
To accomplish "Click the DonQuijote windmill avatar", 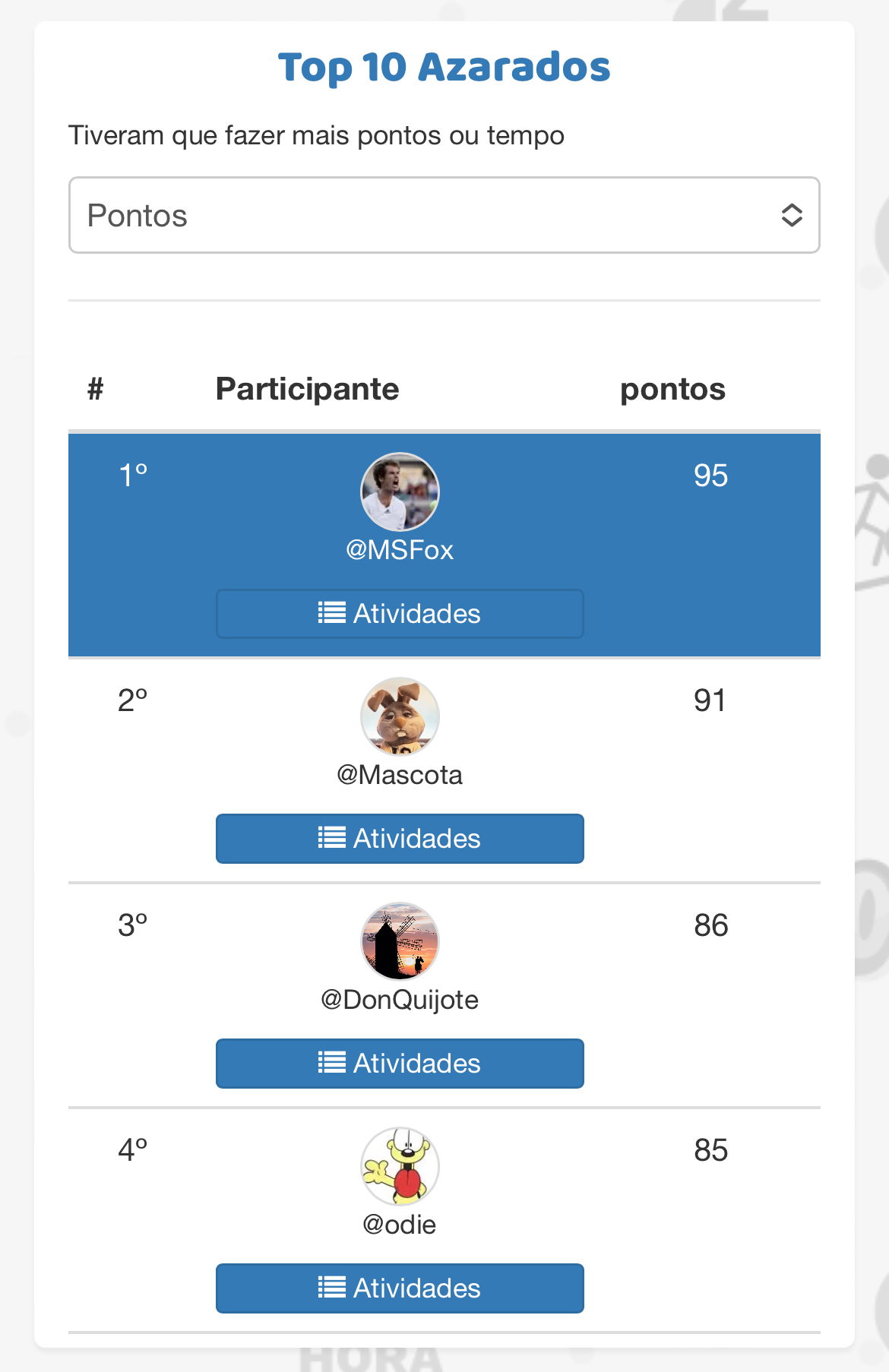I will [x=400, y=941].
